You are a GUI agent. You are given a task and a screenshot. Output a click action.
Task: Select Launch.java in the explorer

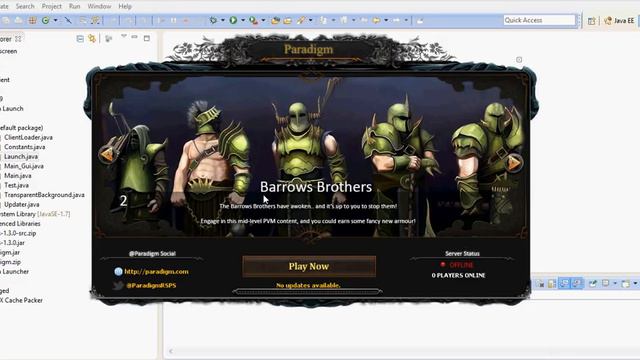(21, 157)
